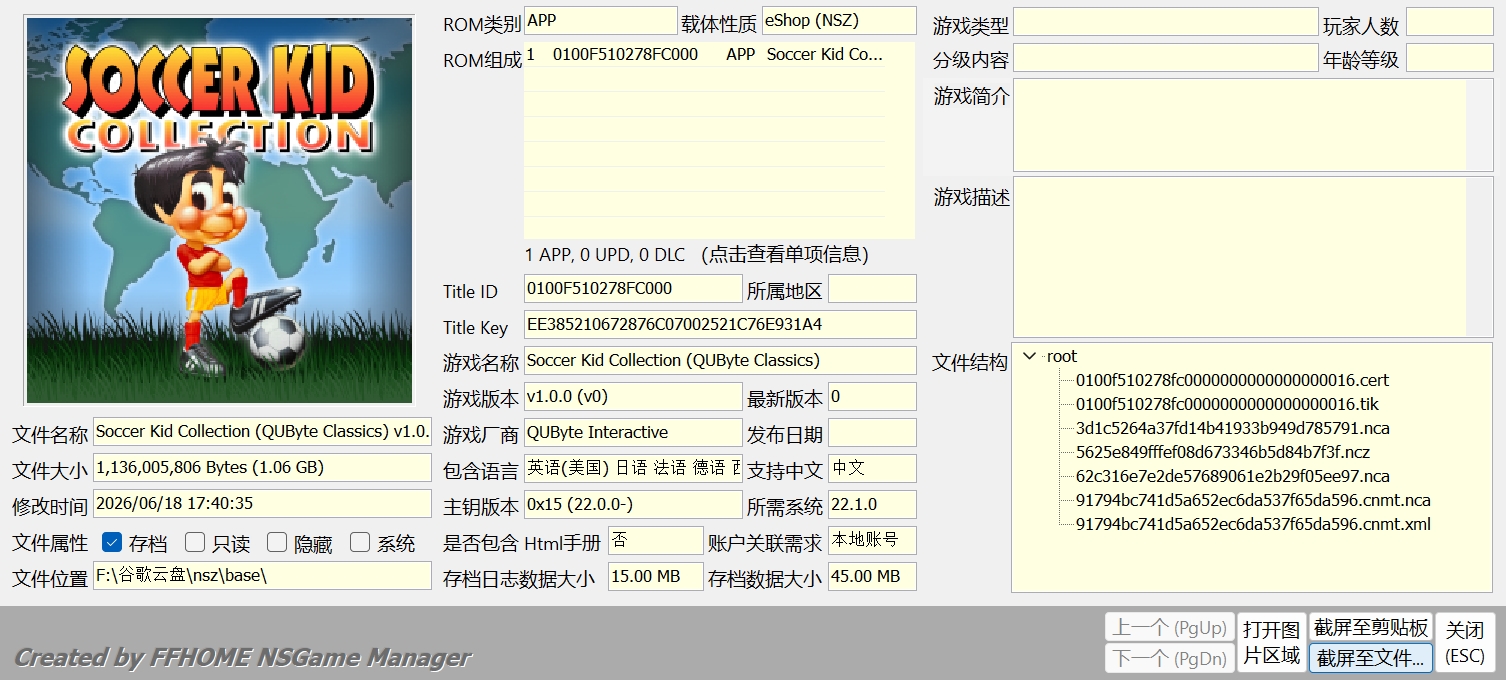Click the empty 所属地区 region field

872,288
